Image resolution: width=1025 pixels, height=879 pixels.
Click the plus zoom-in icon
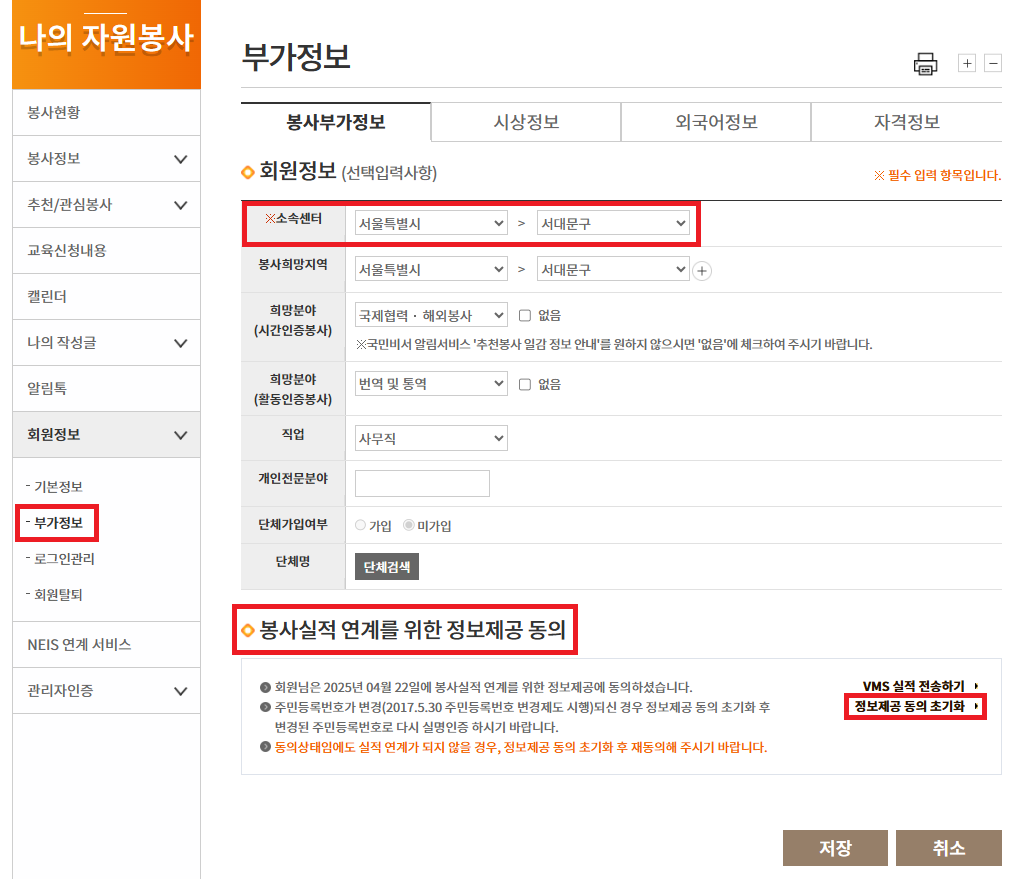(x=967, y=63)
